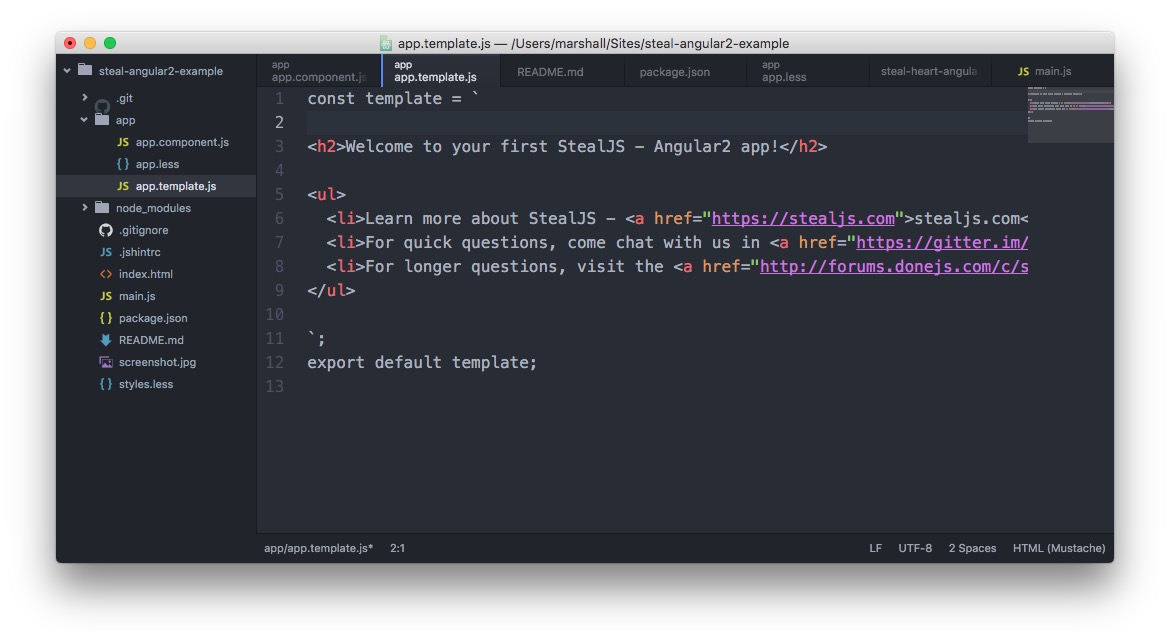This screenshot has width=1170, height=643.
Task: Change the LF line ending setting
Action: [x=875, y=548]
